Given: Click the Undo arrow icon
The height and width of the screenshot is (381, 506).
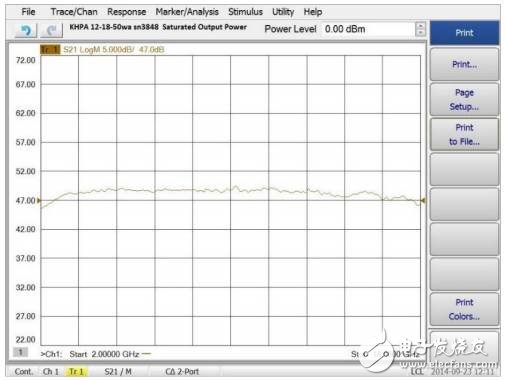Looking at the screenshot, I should pyautogui.click(x=26, y=31).
